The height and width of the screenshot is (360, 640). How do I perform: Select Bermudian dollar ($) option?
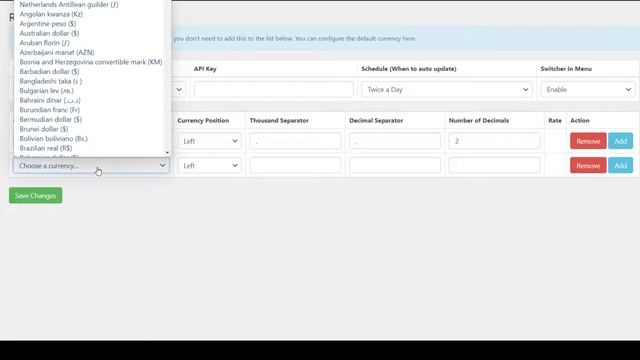(x=51, y=120)
